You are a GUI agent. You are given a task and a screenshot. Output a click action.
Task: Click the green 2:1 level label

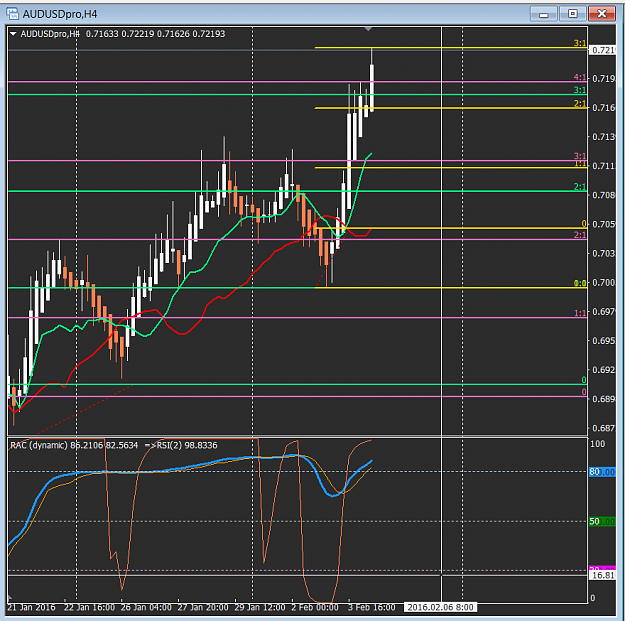point(580,187)
